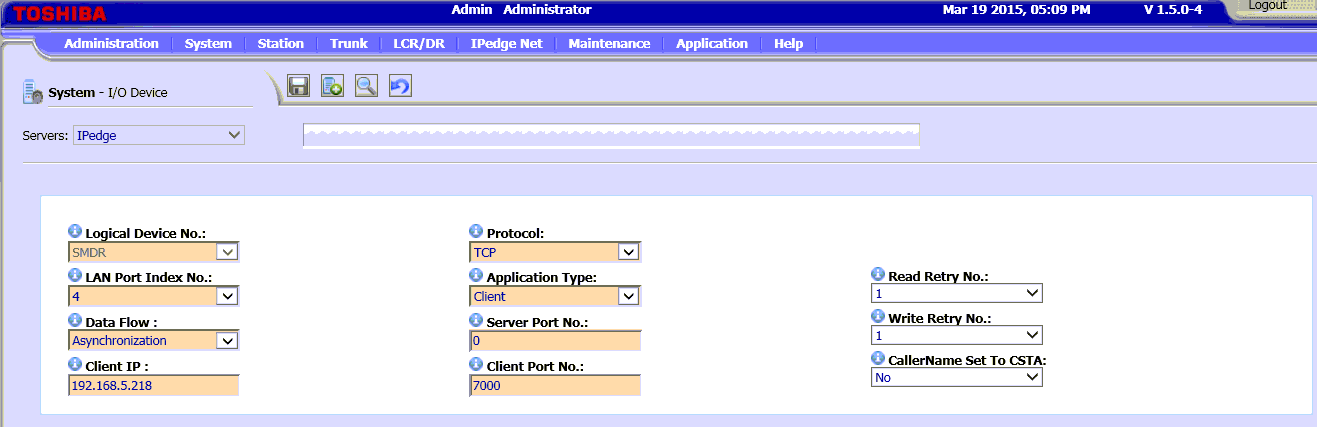
Task: Click info icon beside Read Retry No.
Action: (x=878, y=274)
